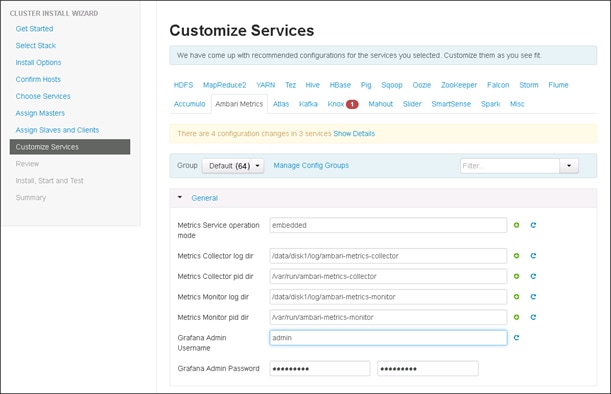Open Manage Config Groups link
Image resolution: width=611 pixels, height=394 pixels.
[x=311, y=166]
